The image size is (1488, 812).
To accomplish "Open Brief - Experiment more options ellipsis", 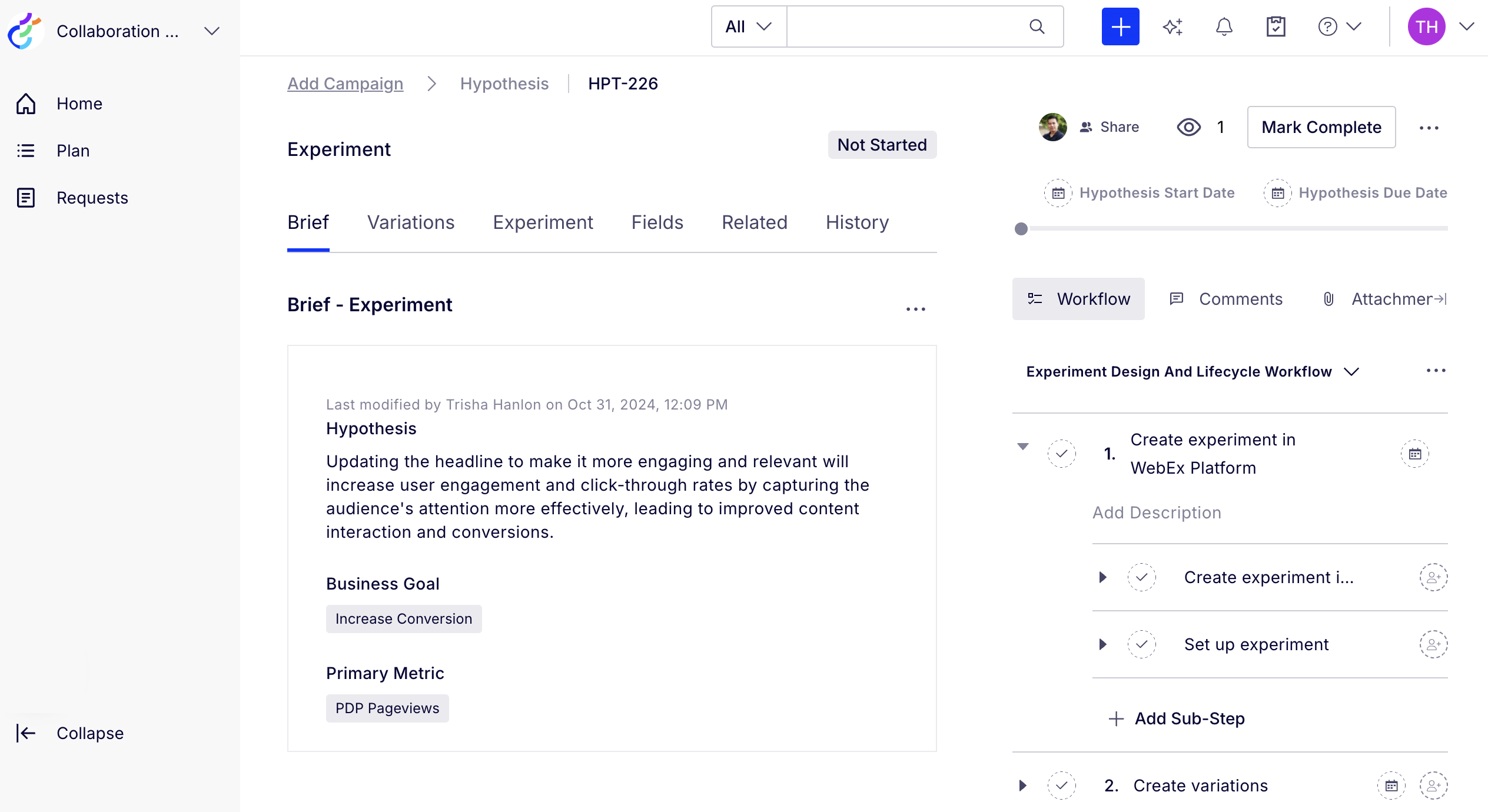I will click(x=915, y=309).
